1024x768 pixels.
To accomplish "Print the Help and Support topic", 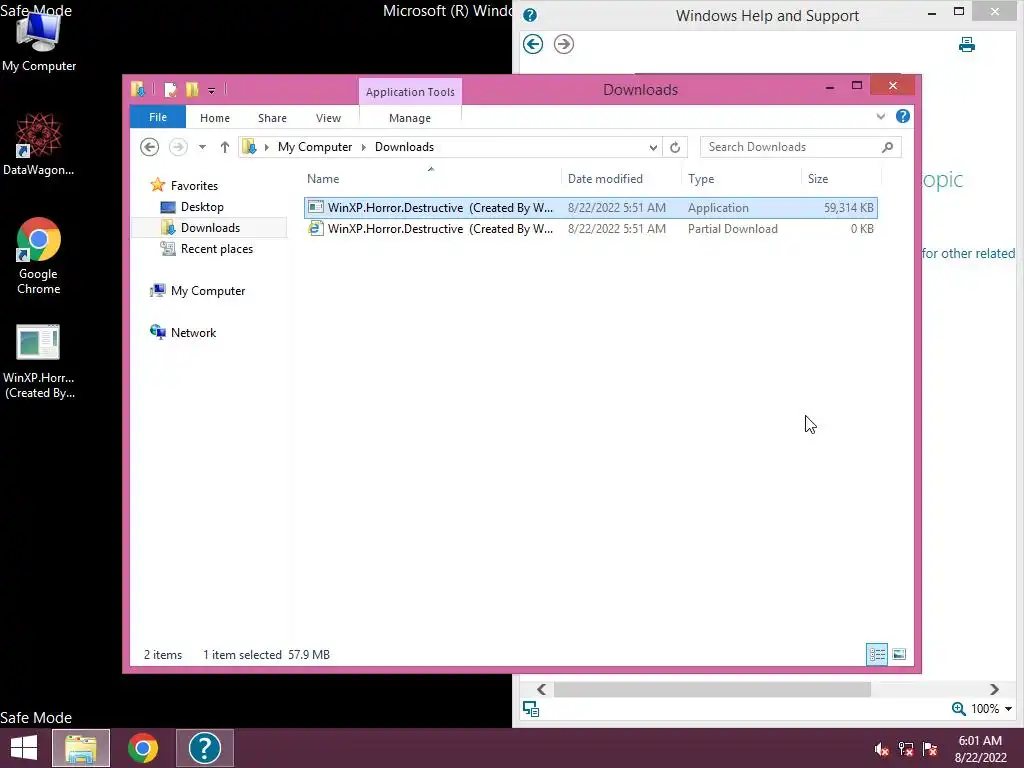I will click(x=967, y=44).
